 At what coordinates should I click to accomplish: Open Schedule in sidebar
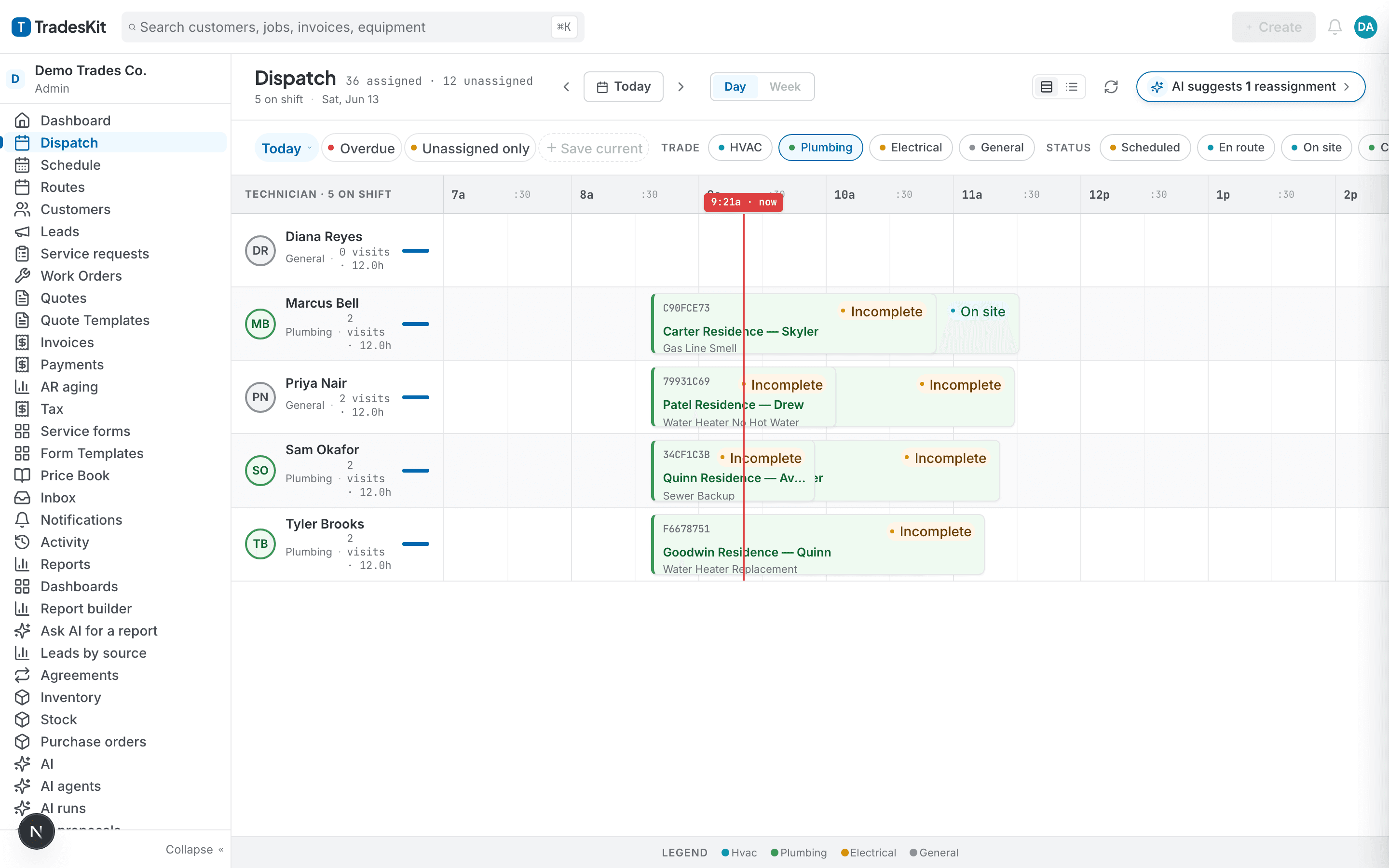[115, 165]
